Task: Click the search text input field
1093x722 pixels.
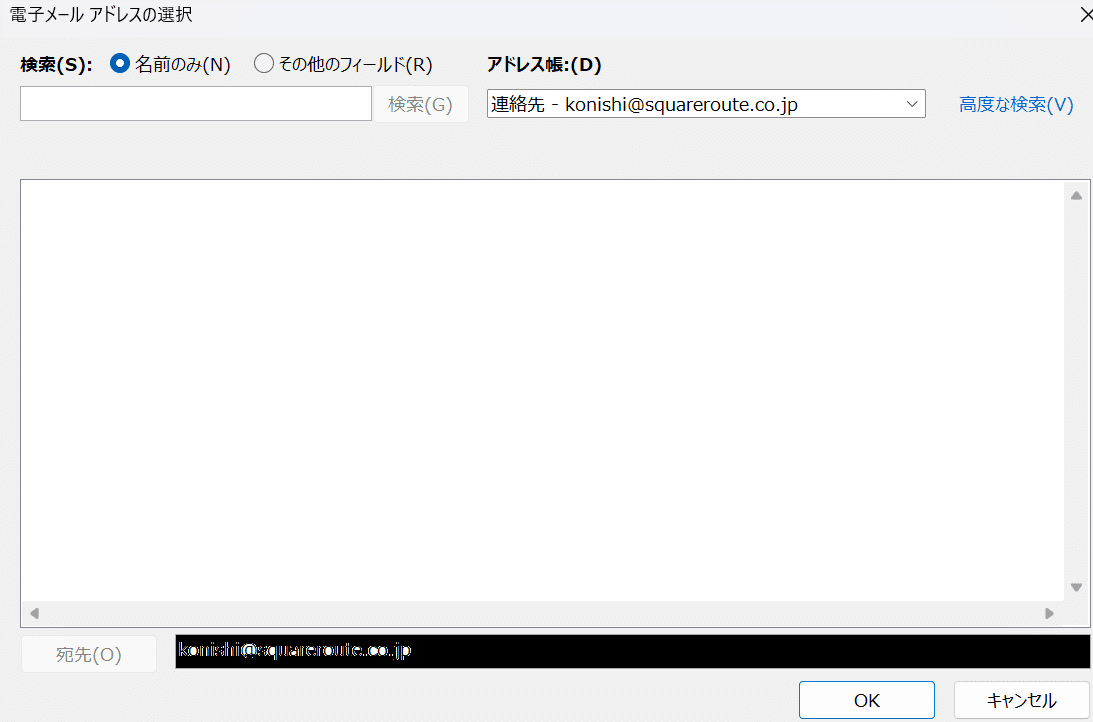Action: (x=196, y=104)
